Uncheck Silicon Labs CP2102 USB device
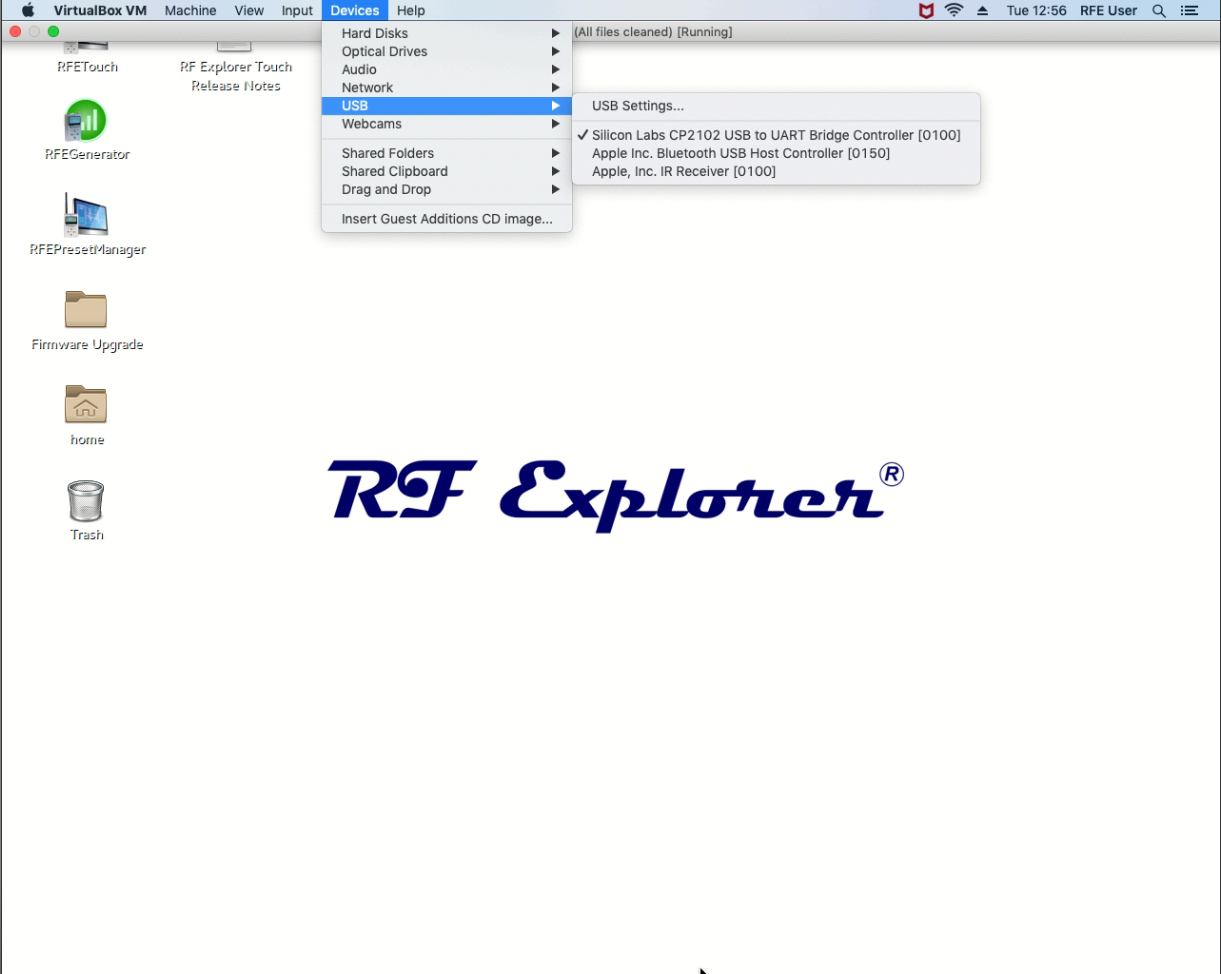 (x=775, y=135)
